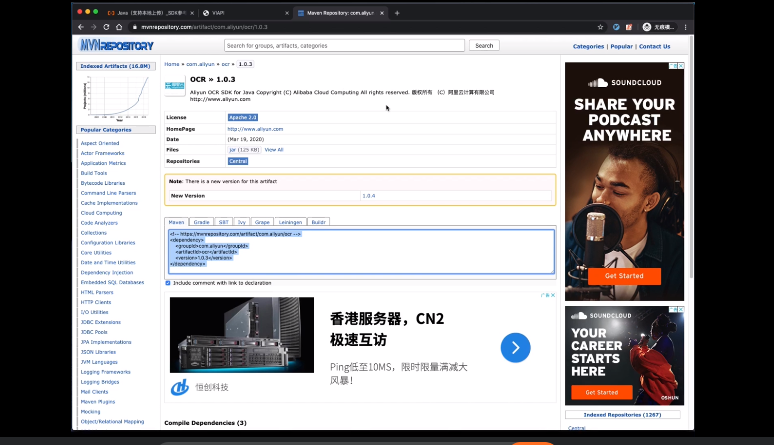Viewport: 774px width, 445px height.
Task: Close the VIAPI tab
Action: 287,13
